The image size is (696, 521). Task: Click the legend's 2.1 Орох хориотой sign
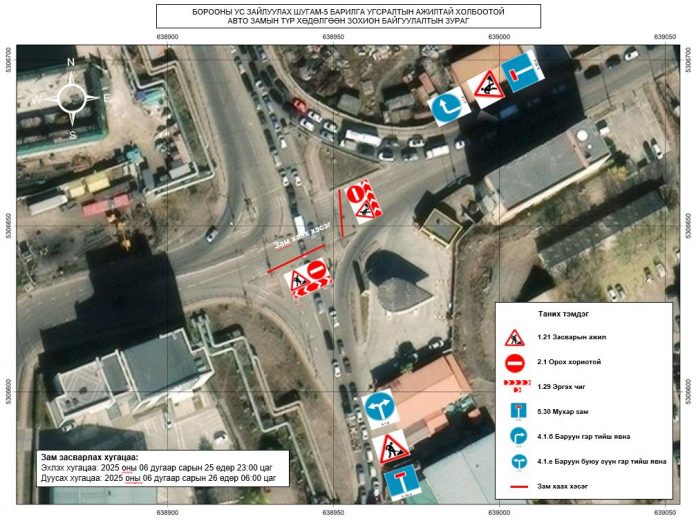pos(516,361)
